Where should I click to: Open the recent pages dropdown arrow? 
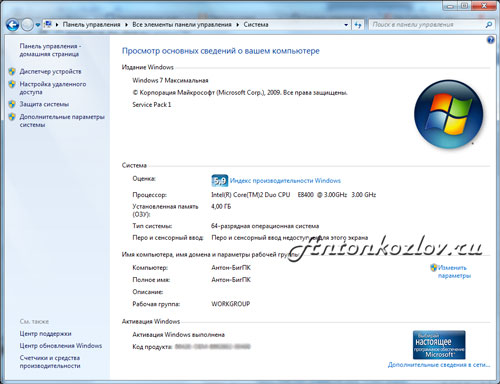tap(38, 25)
